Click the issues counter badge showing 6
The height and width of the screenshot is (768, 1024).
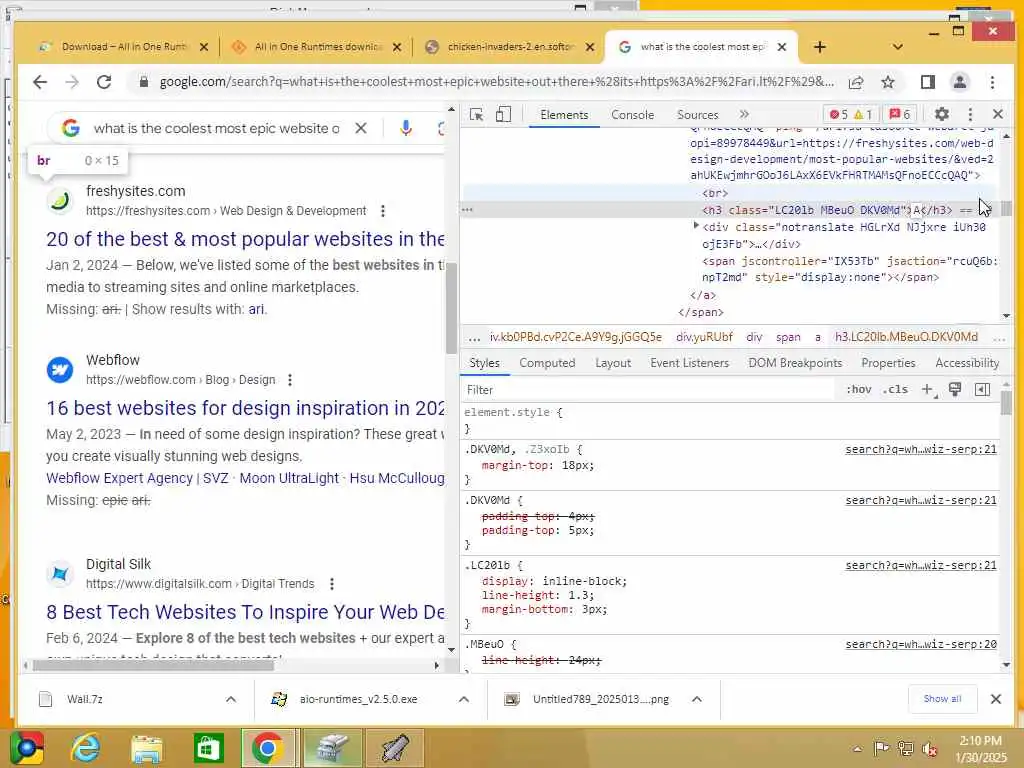pos(900,114)
